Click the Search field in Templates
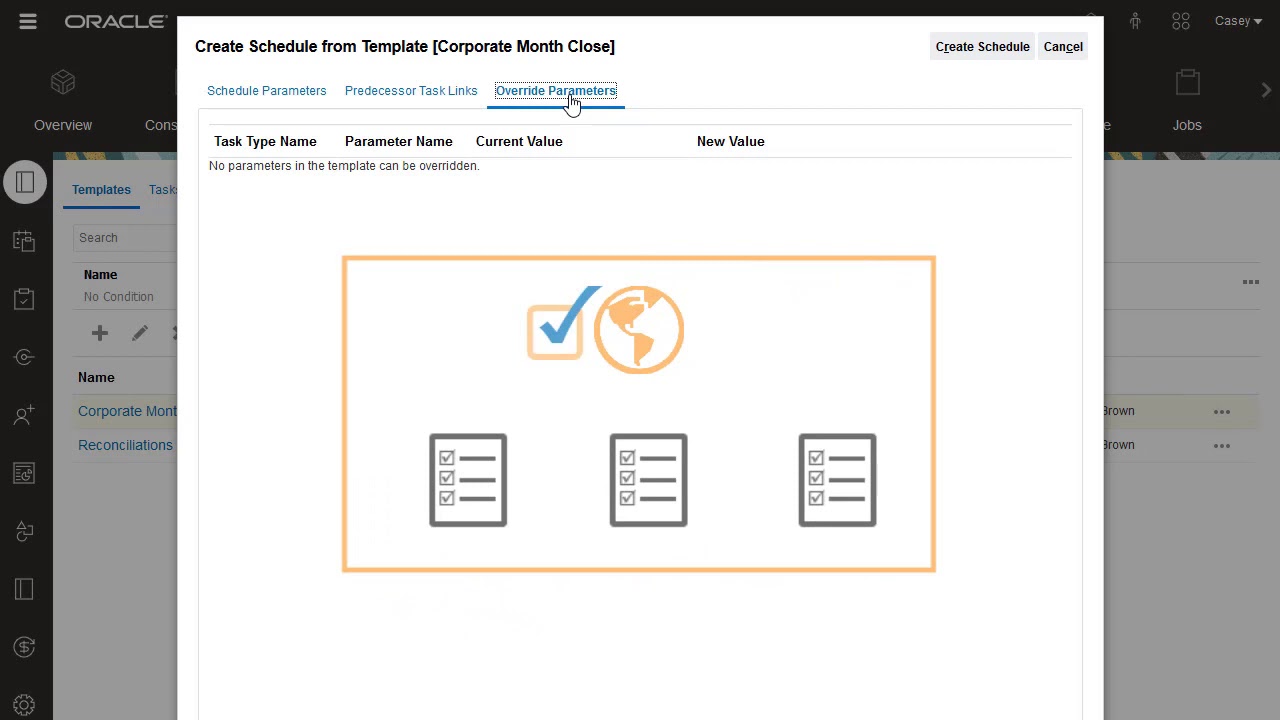Viewport: 1280px width, 720px height. [x=125, y=238]
